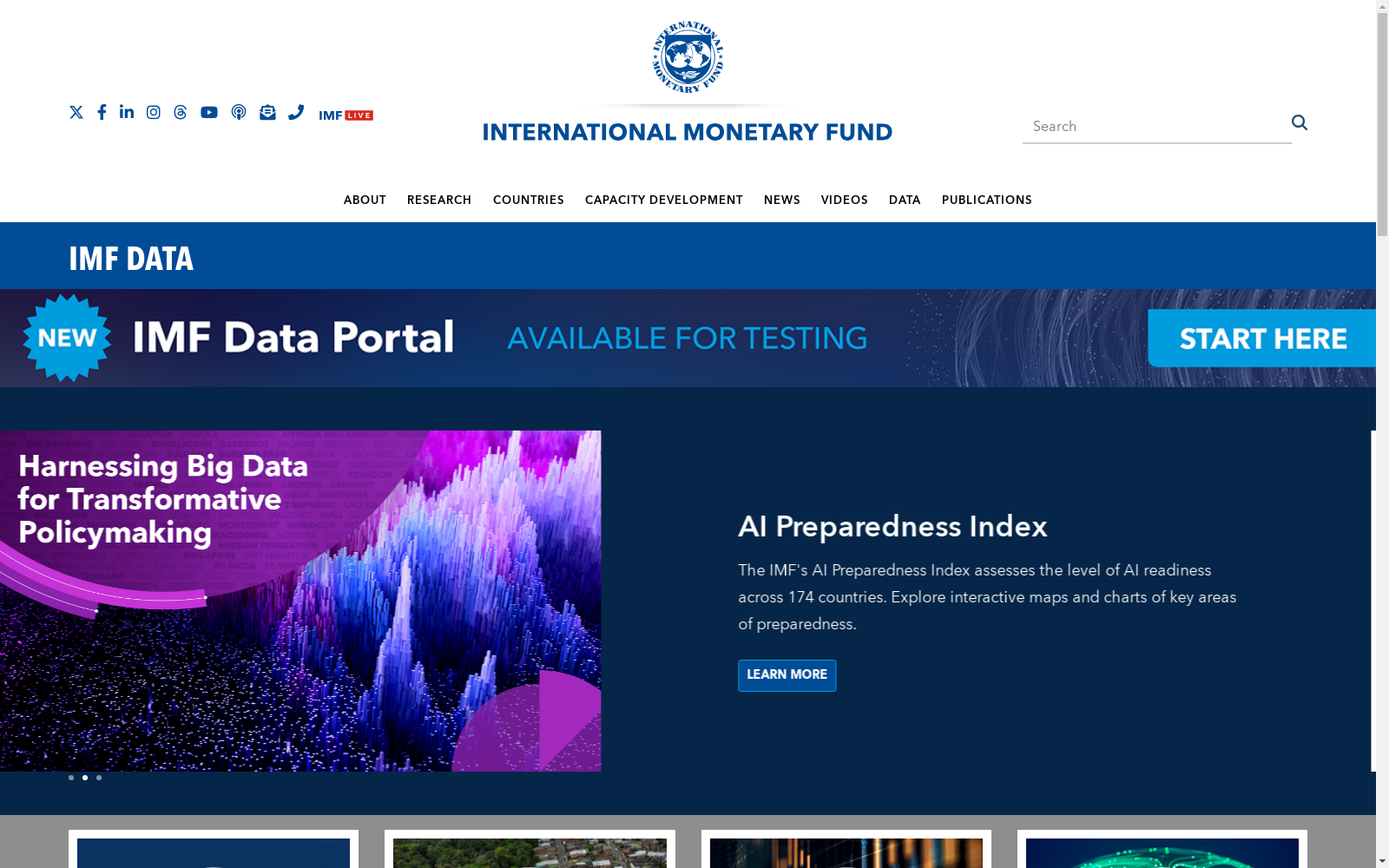
Task: Click START HERE on Data Portal banner
Action: (x=1262, y=339)
